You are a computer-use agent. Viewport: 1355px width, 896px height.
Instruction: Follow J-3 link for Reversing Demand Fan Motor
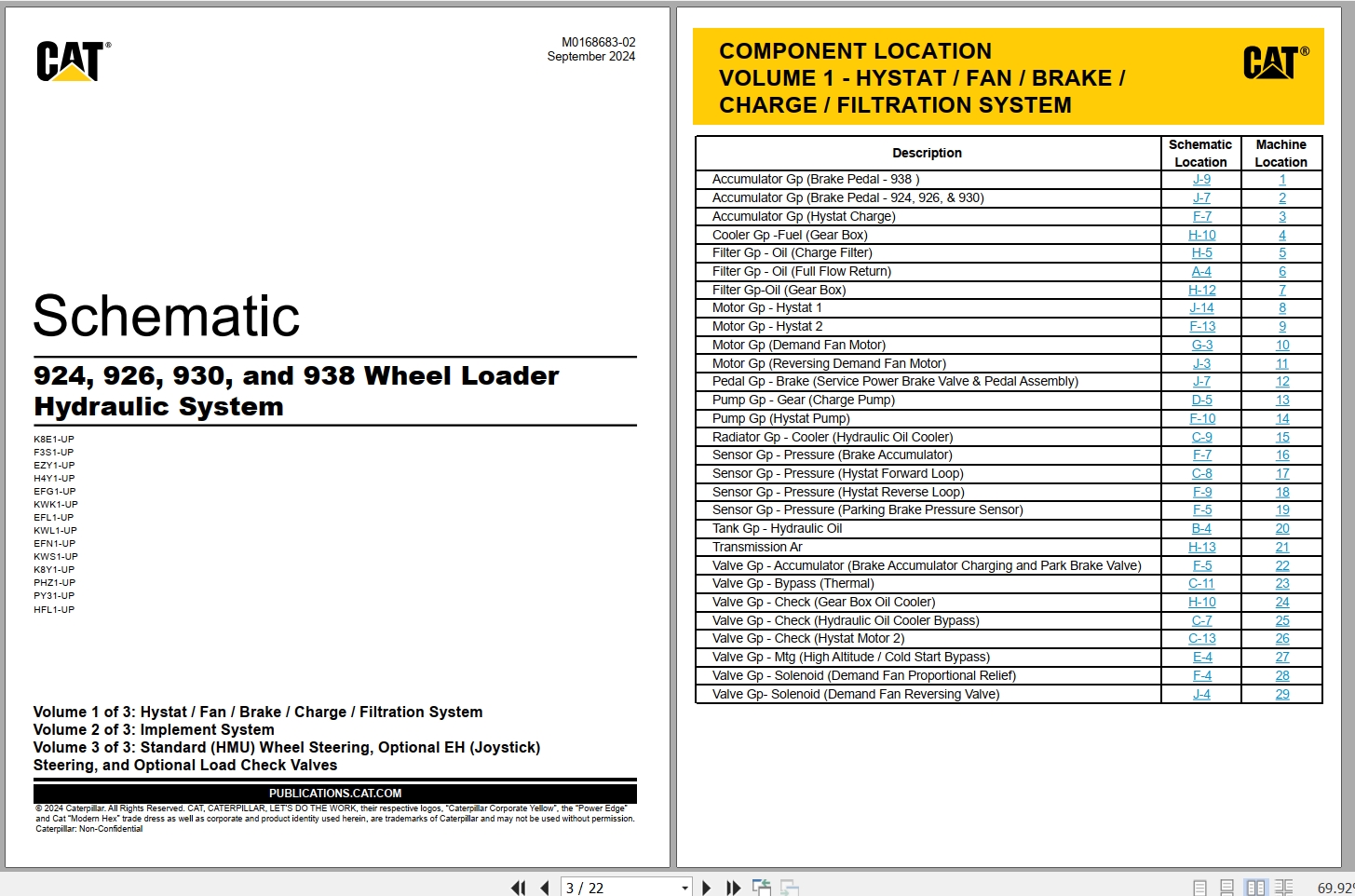(x=1201, y=363)
